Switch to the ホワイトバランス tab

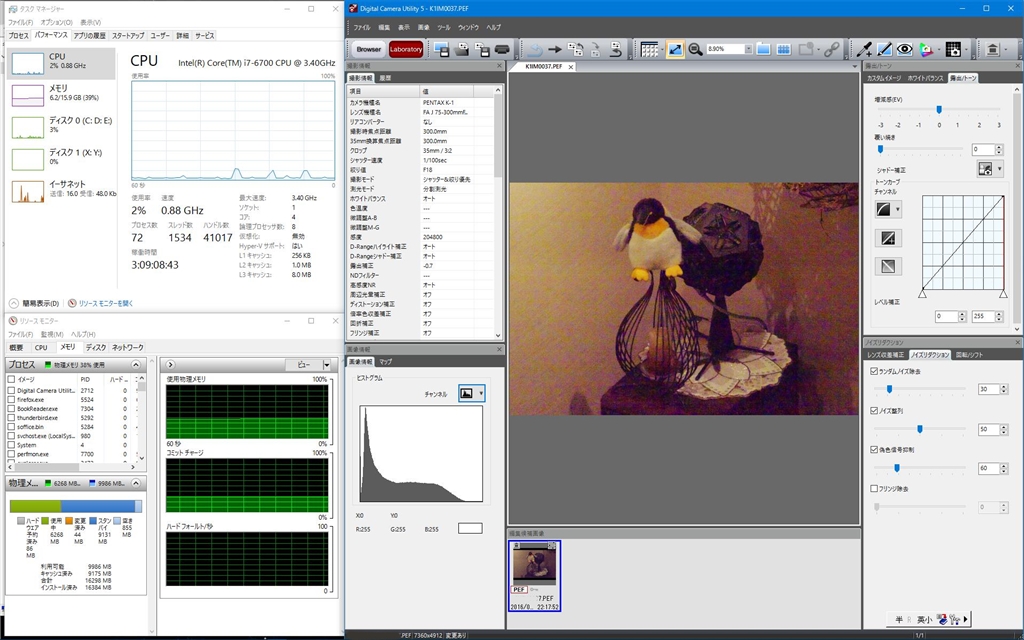click(925, 78)
